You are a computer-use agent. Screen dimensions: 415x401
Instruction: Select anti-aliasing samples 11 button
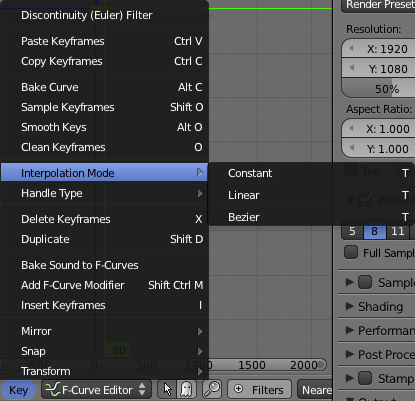tap(398, 231)
